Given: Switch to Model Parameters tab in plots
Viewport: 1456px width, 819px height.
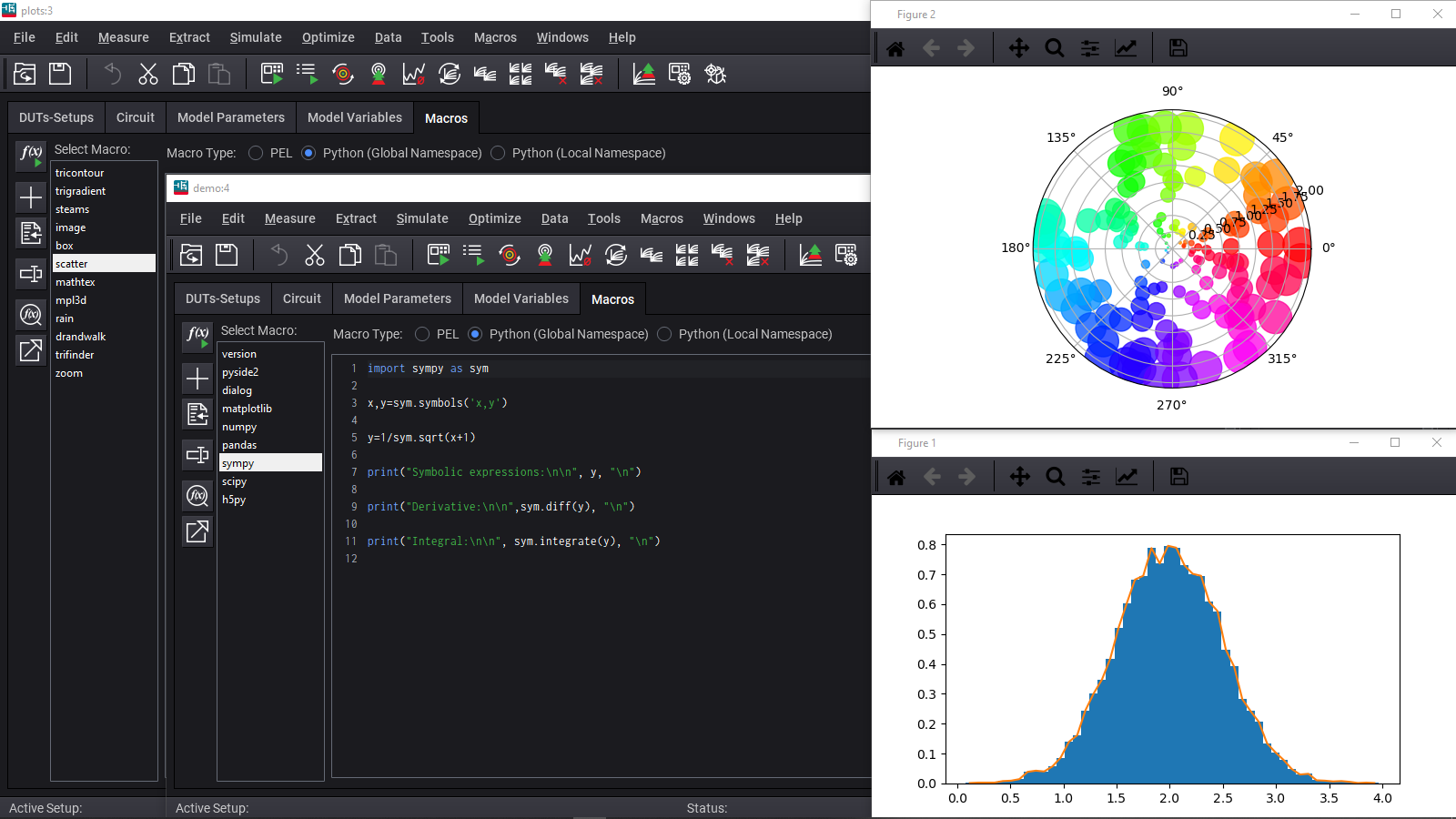Looking at the screenshot, I should (x=230, y=117).
